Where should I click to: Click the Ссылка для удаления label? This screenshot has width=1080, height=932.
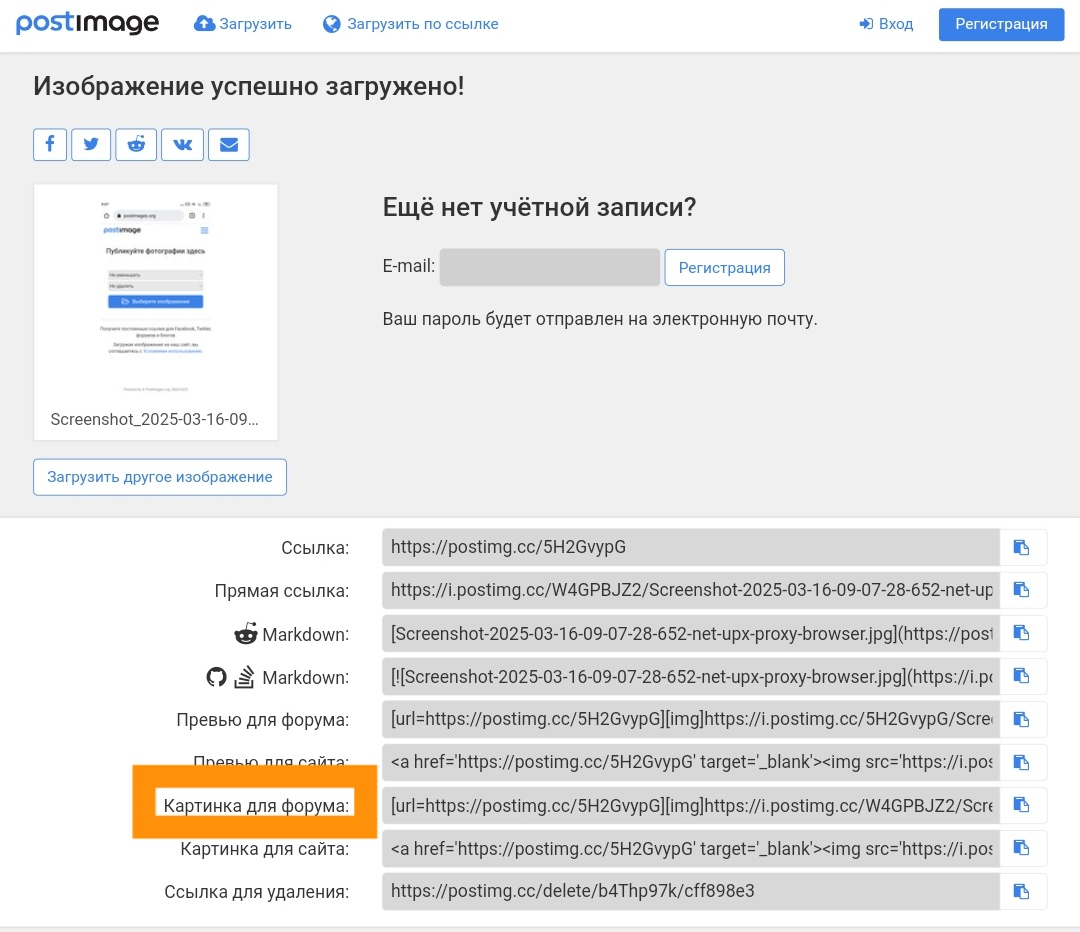[256, 892]
